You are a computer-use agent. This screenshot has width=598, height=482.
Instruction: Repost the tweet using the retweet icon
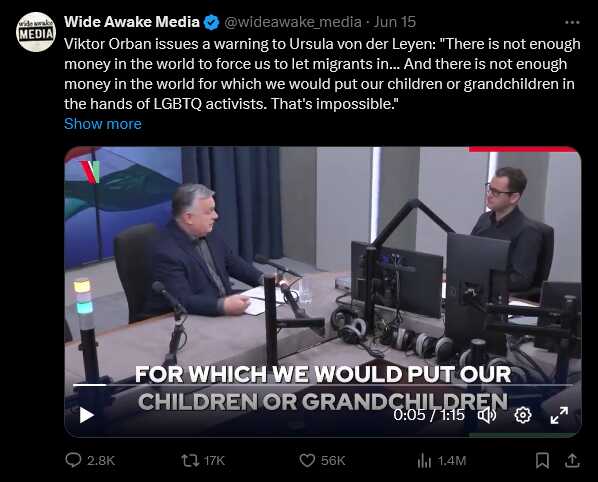coord(190,460)
